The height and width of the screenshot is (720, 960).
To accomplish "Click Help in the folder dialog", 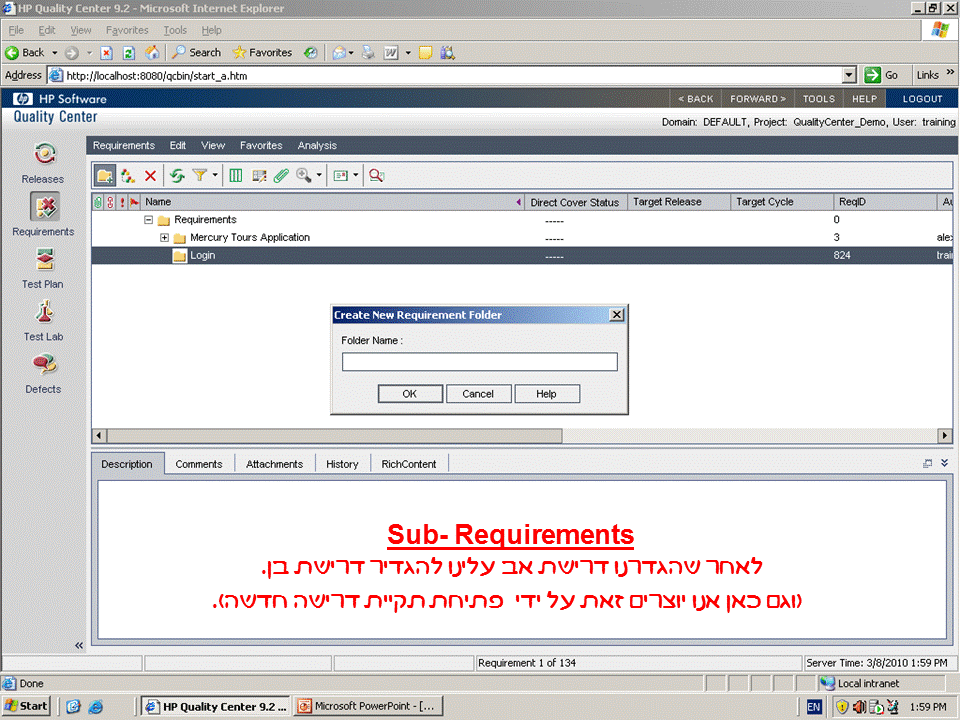I will [546, 394].
